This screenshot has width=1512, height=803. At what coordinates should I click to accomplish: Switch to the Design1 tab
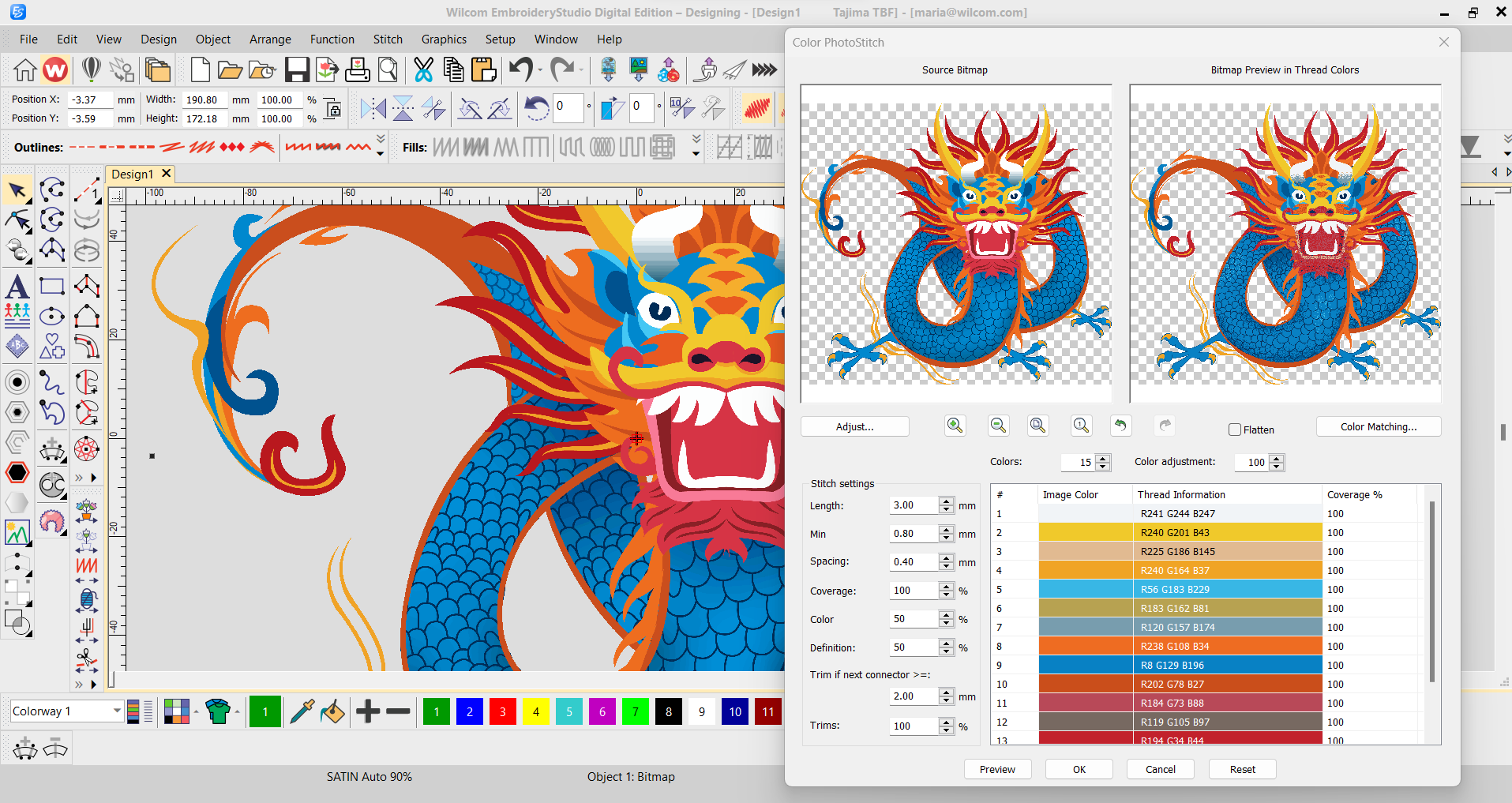coord(133,174)
